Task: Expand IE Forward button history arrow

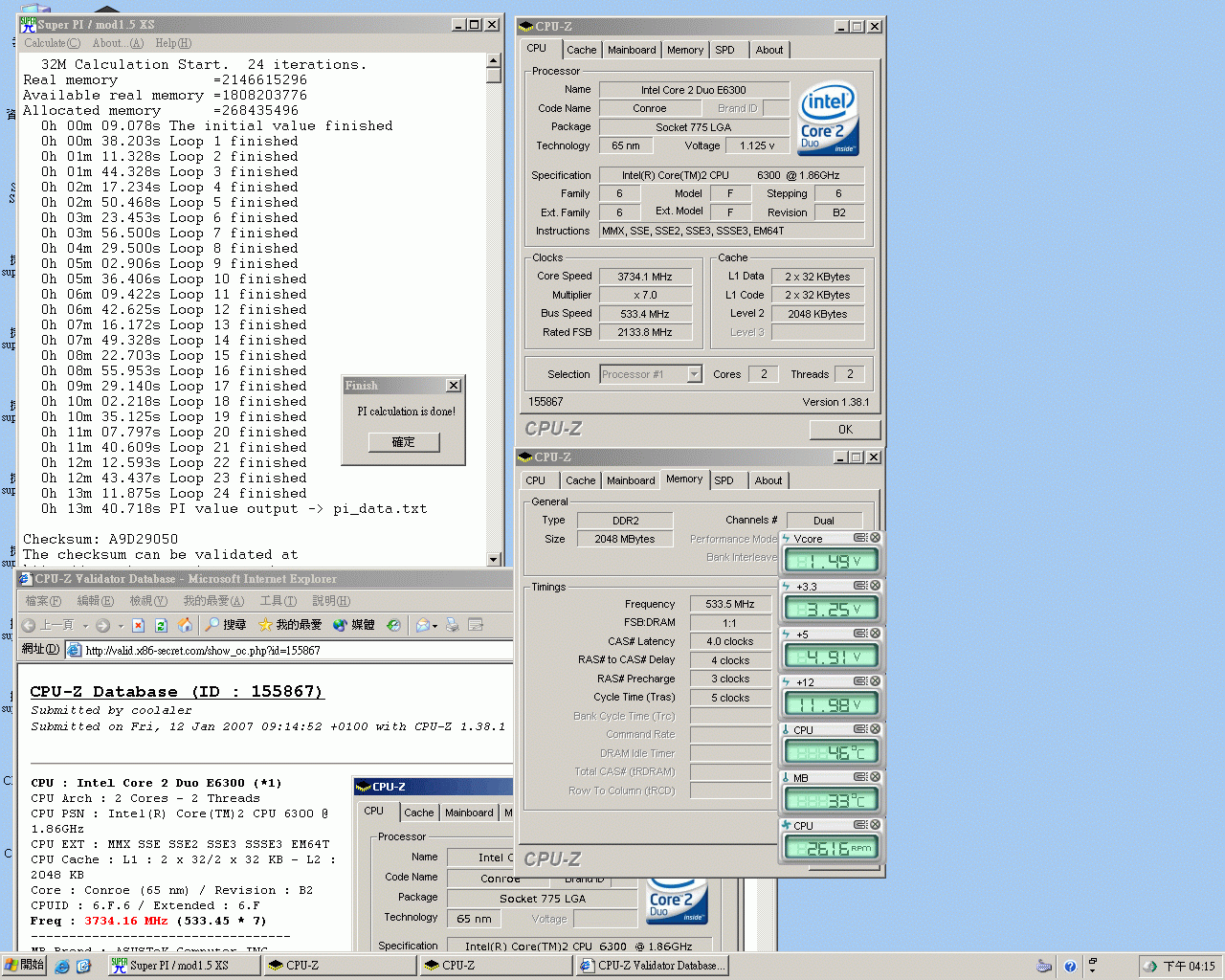Action: (121, 626)
